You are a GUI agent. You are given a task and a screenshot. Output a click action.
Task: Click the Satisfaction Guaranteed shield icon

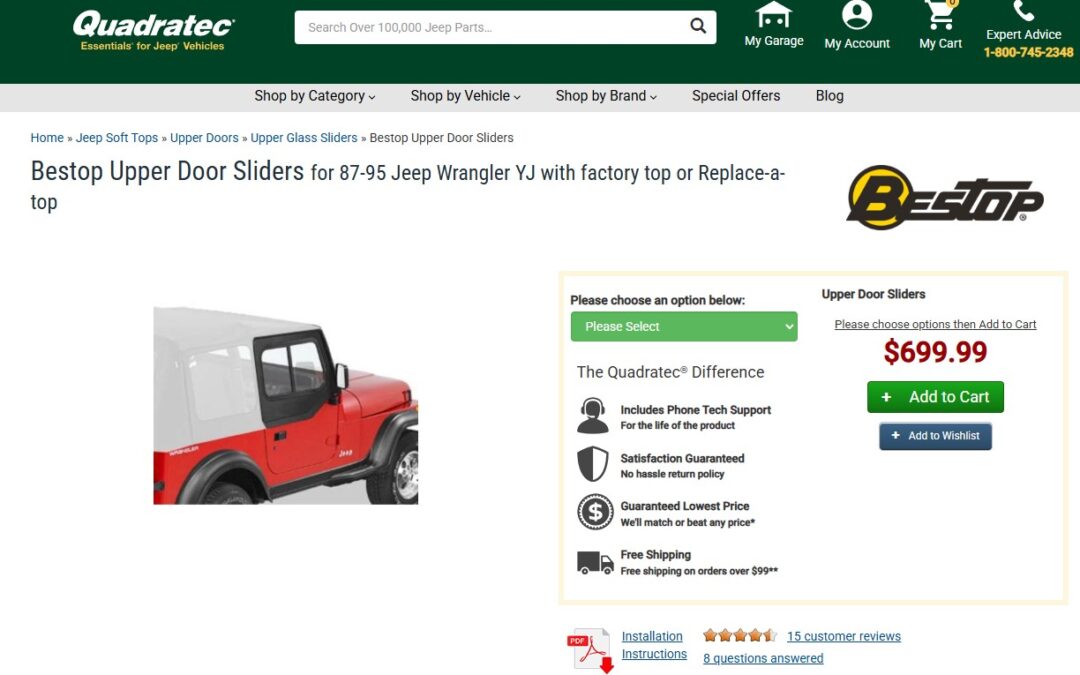[x=593, y=464]
